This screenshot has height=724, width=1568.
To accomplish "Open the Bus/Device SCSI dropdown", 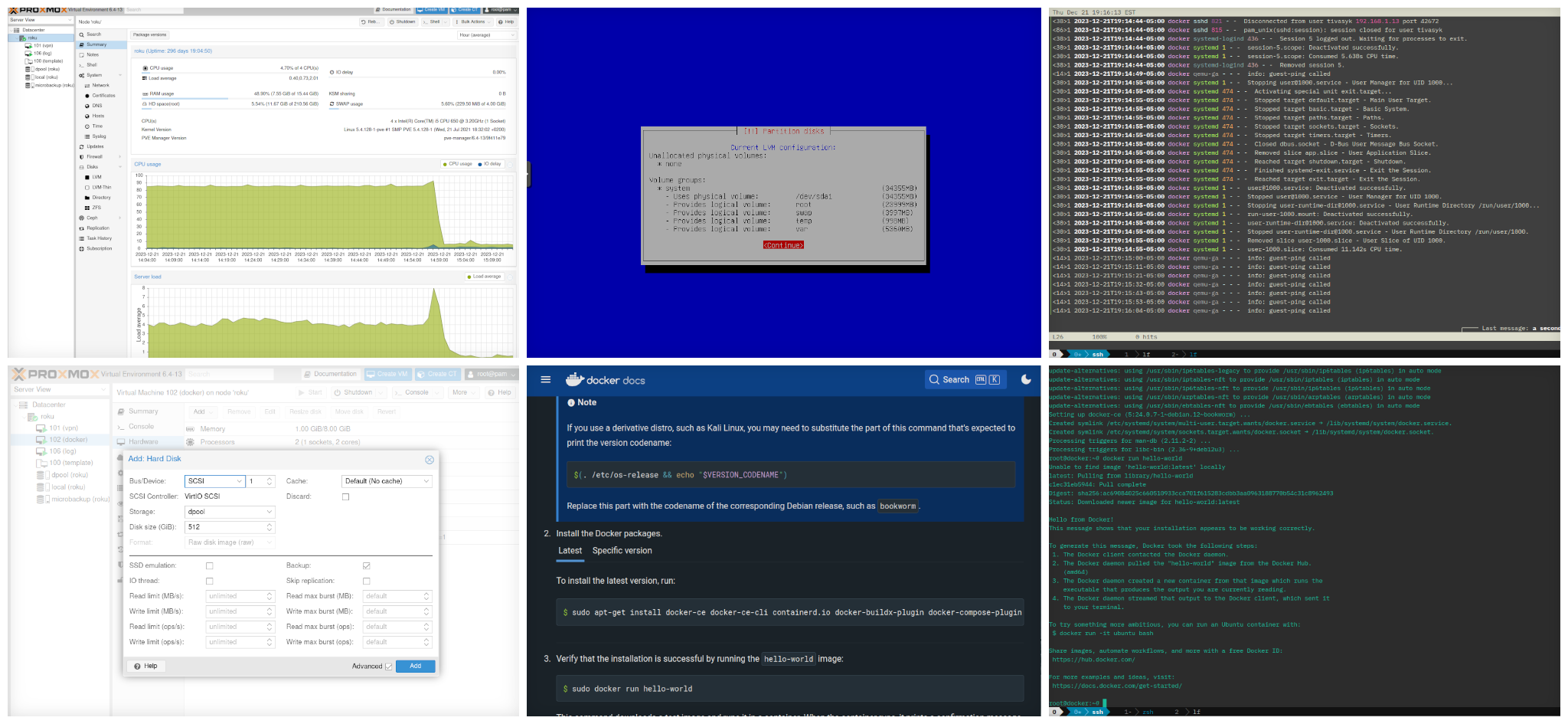I will 214,481.
